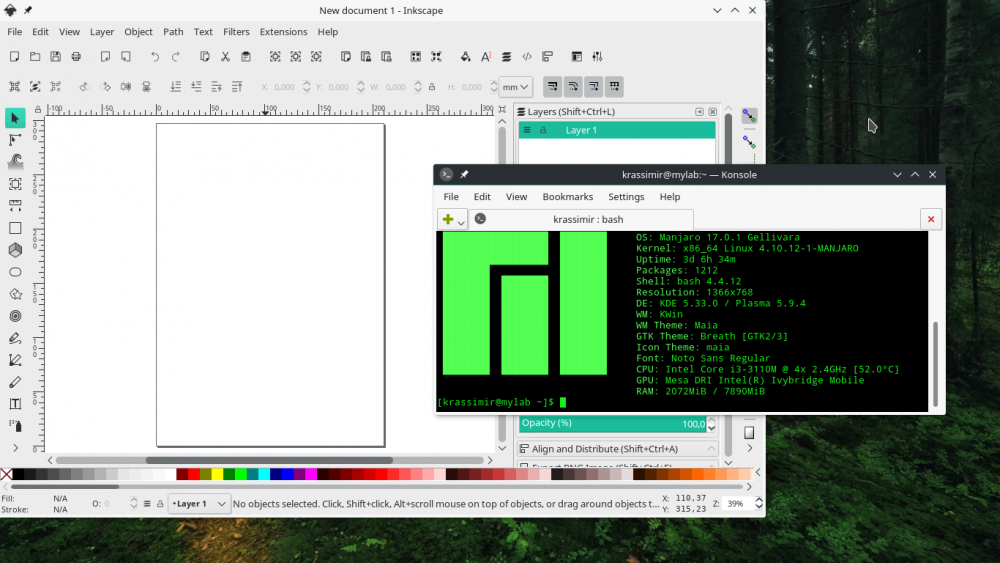Toggle move patterns with objects option
Screen dimensions: 1000x563
pyautogui.click(x=614, y=87)
